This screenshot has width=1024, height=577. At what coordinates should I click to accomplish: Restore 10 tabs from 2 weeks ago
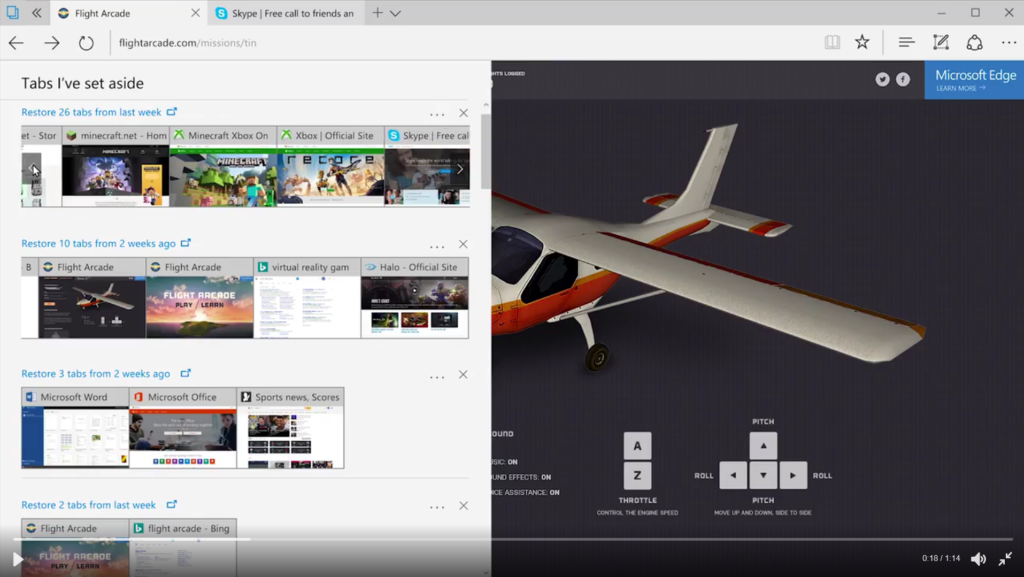[x=97, y=243]
